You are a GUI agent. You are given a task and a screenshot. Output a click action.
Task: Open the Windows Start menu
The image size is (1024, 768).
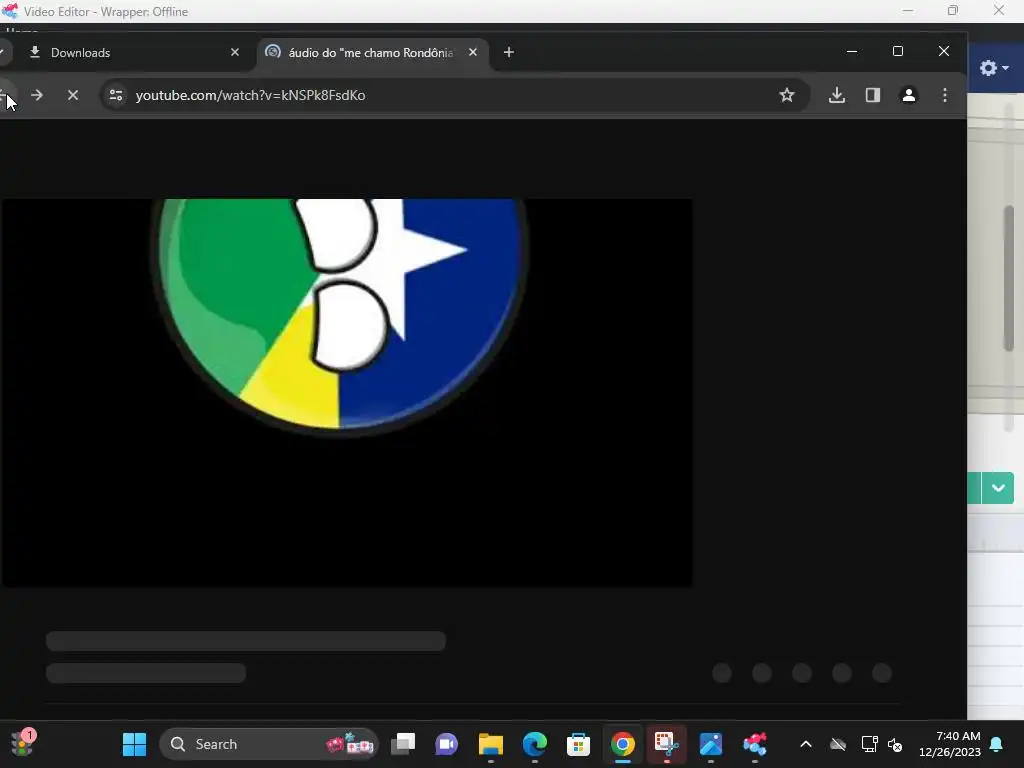click(135, 744)
